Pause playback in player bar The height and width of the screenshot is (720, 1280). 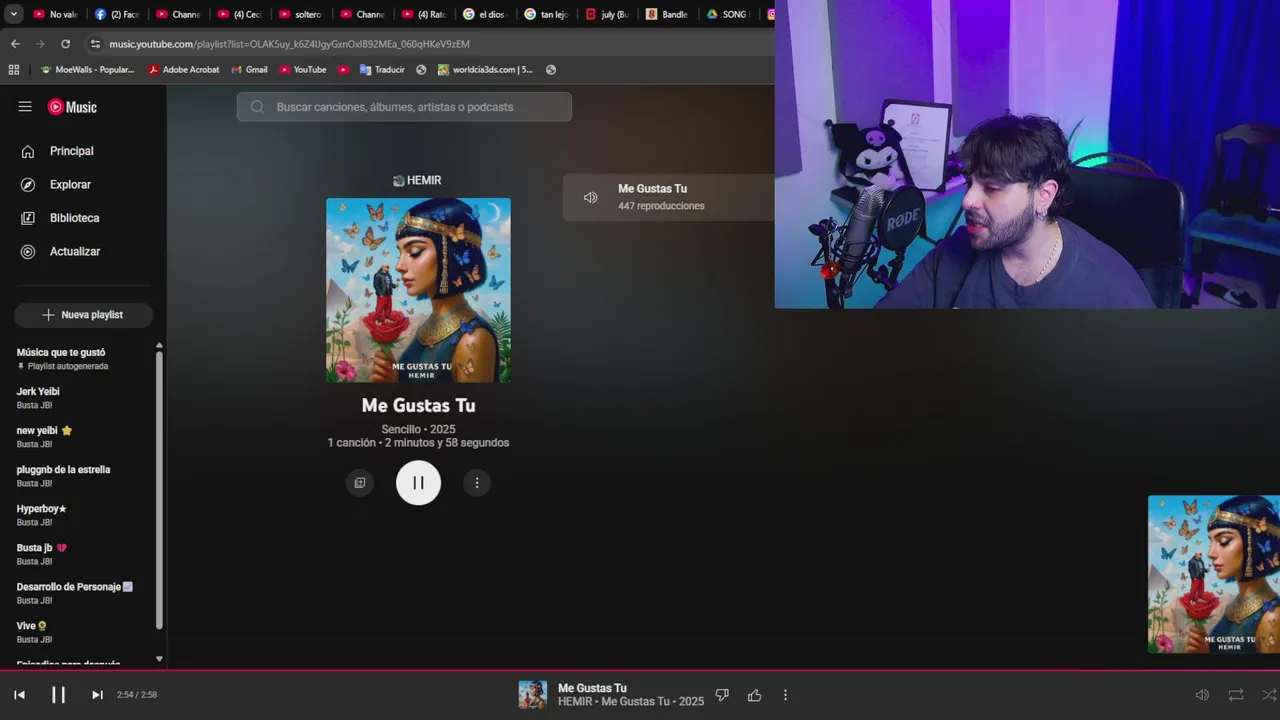(58, 695)
